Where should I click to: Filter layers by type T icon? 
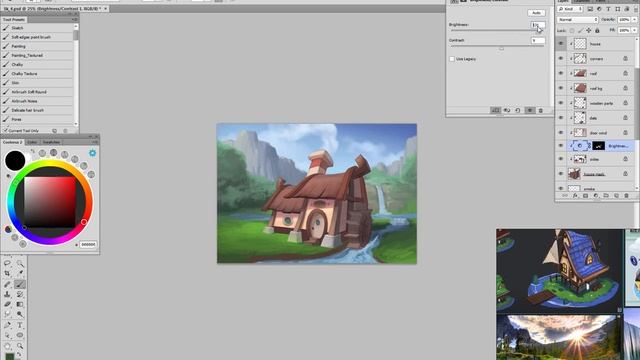[x=608, y=9]
